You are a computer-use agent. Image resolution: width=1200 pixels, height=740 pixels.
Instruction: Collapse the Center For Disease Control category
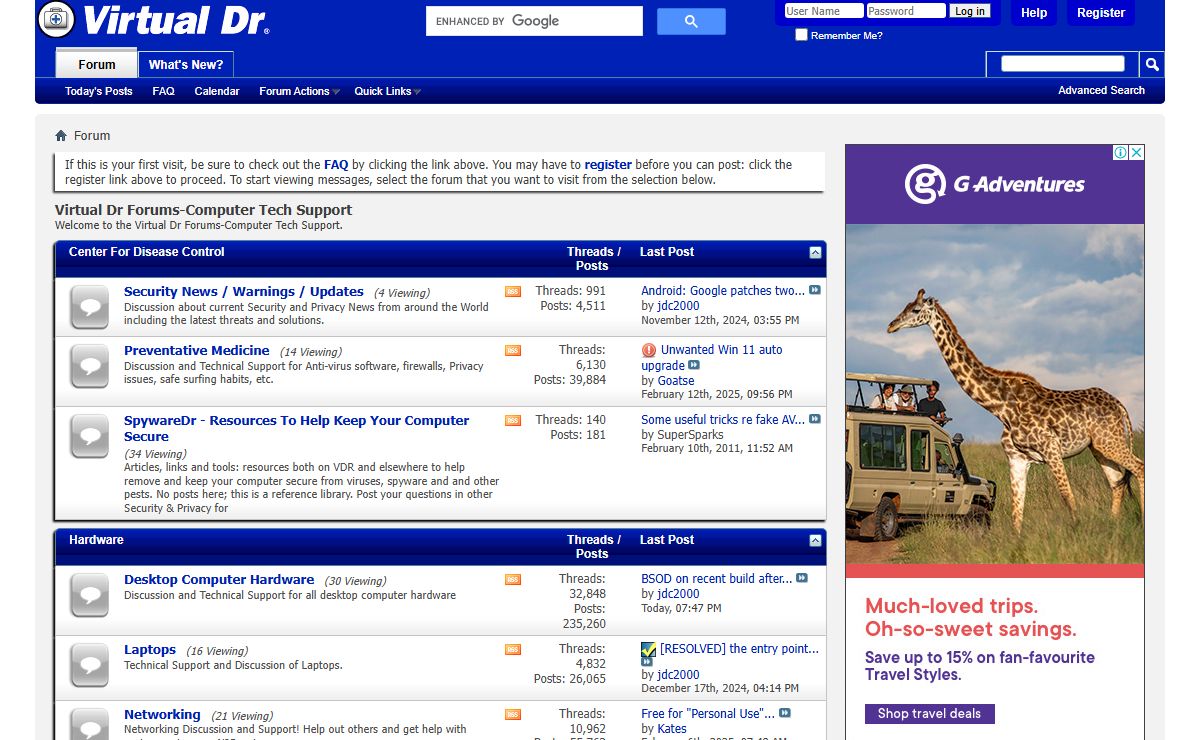815,253
